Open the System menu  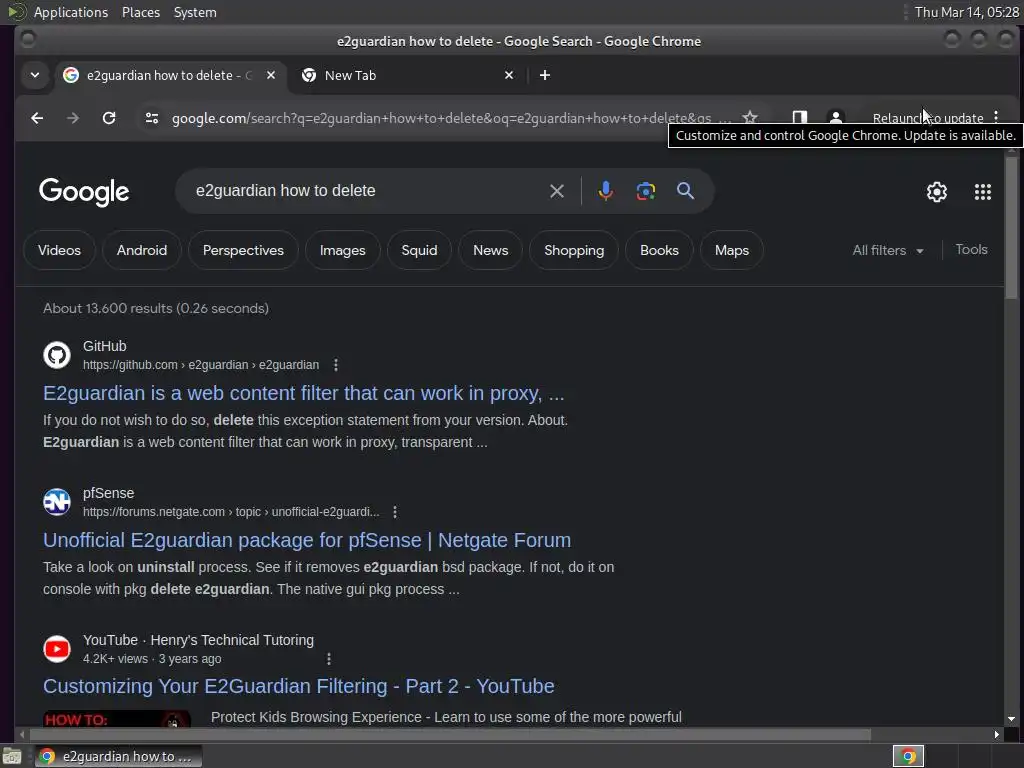coord(195,12)
